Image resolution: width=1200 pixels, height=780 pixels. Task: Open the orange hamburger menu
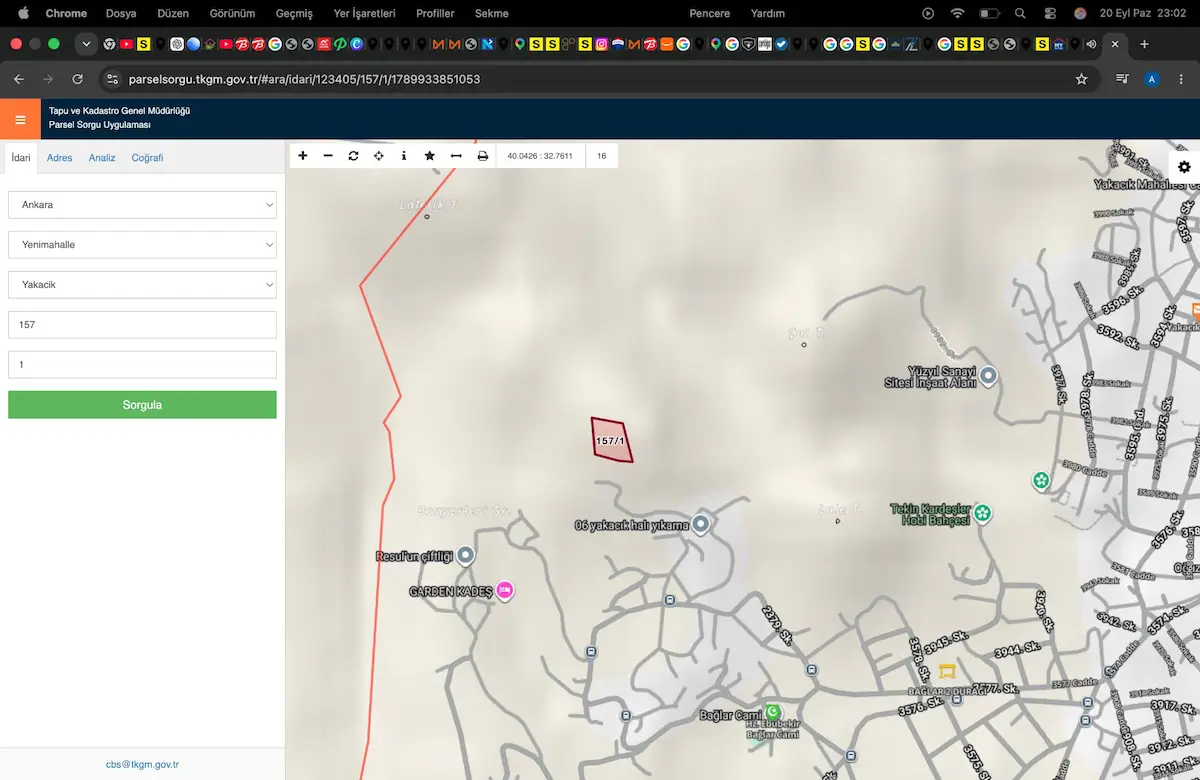[20, 119]
